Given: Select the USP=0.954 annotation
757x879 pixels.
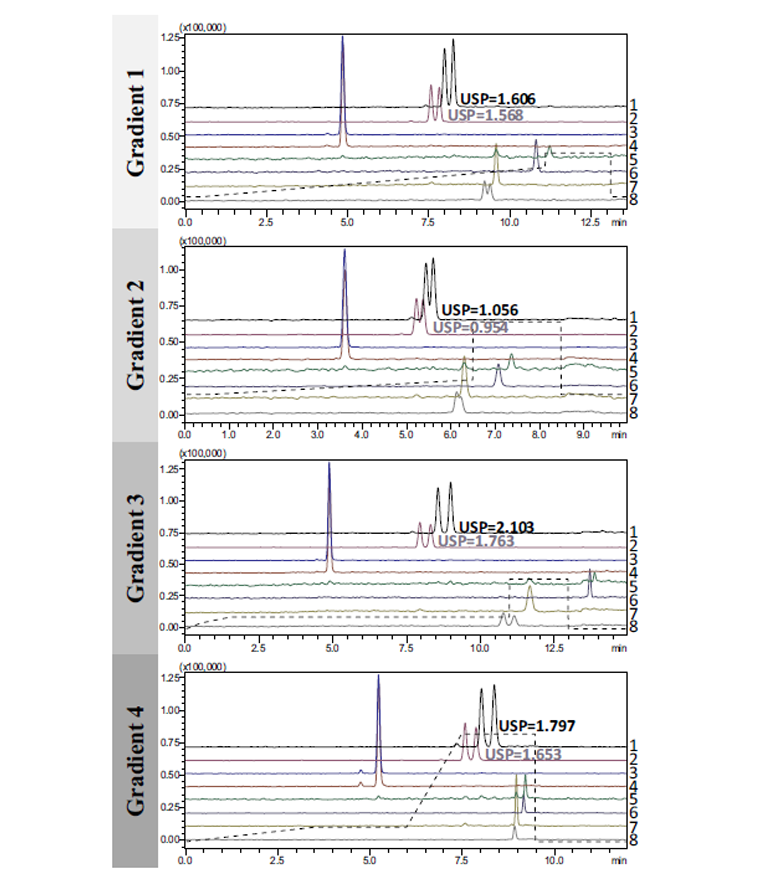Looking at the screenshot, I should click(x=467, y=326).
